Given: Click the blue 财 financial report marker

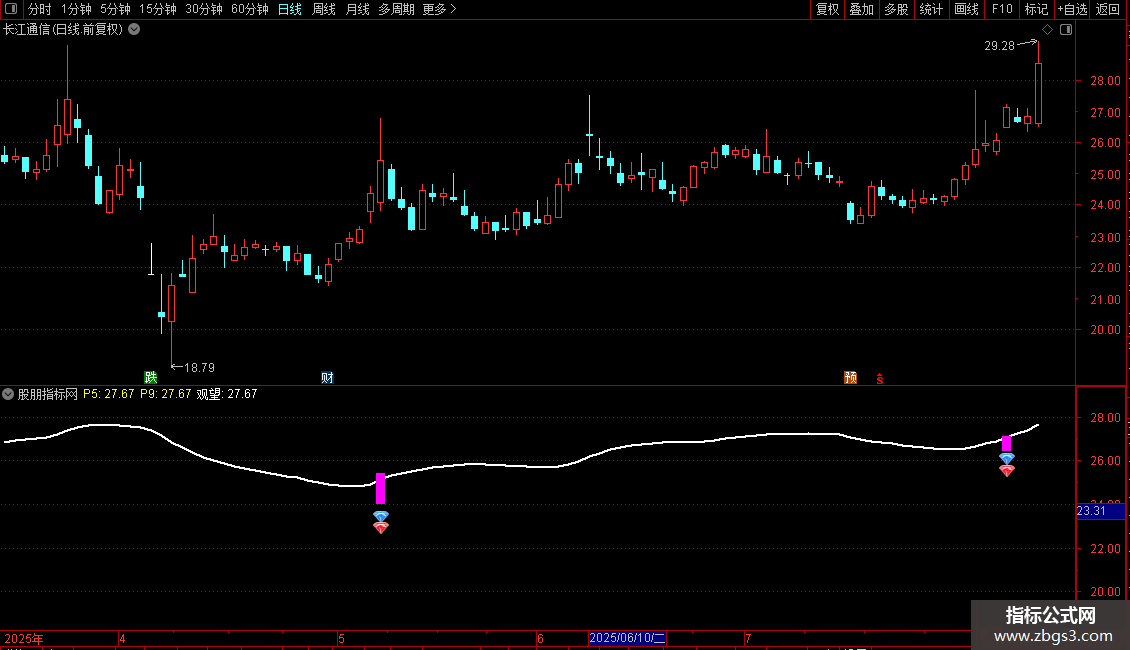Looking at the screenshot, I should (327, 378).
